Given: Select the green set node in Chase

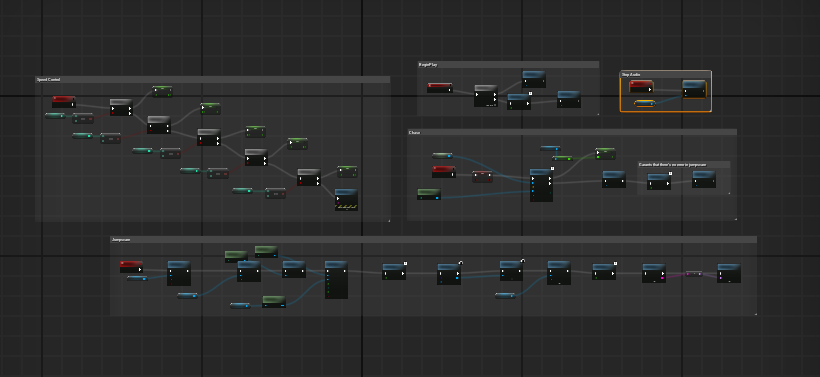Looking at the screenshot, I should click(x=605, y=154).
